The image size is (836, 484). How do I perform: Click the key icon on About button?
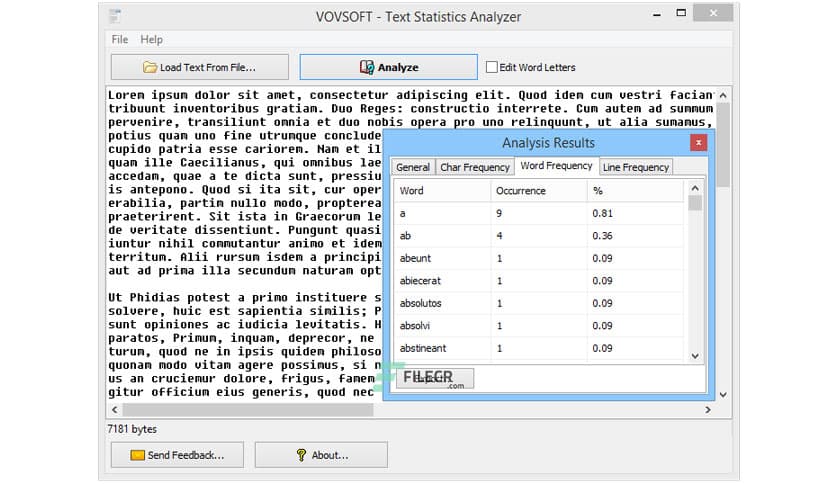pos(301,455)
